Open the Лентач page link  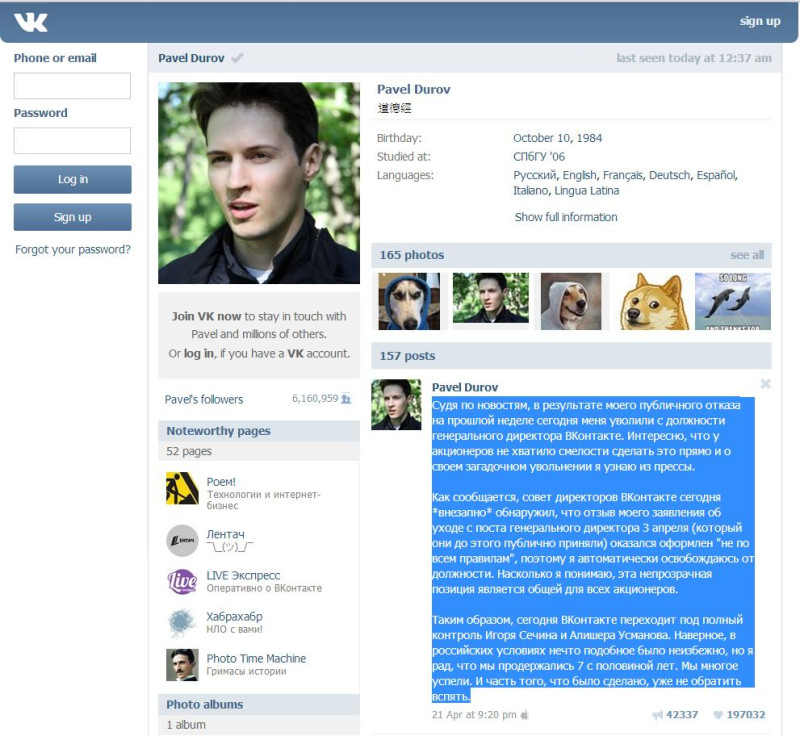click(226, 534)
